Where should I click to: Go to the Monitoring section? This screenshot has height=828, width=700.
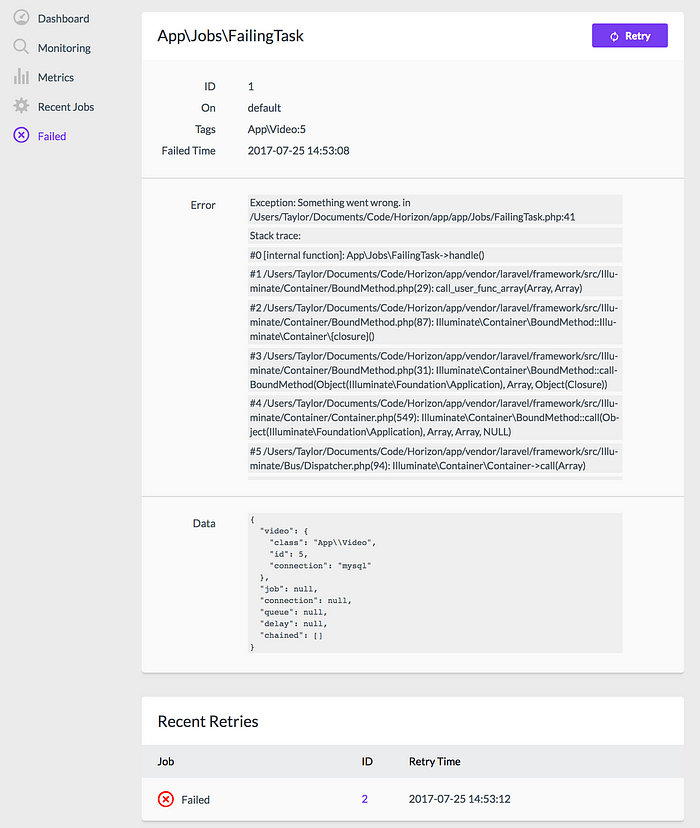[64, 48]
